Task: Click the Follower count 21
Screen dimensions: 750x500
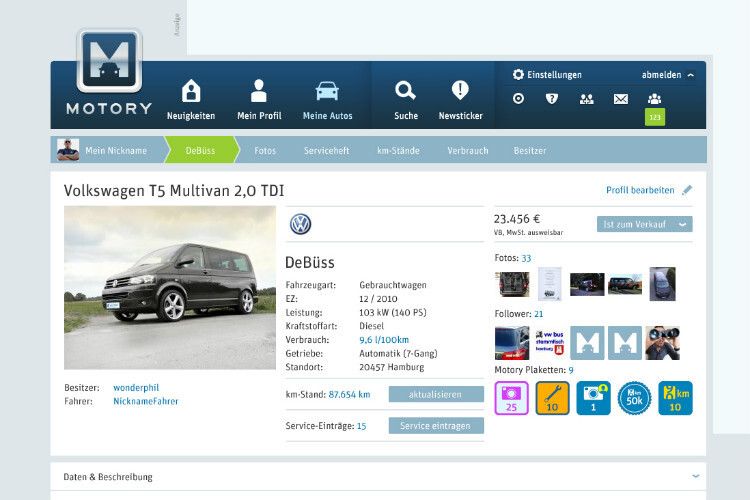Action: (539, 314)
